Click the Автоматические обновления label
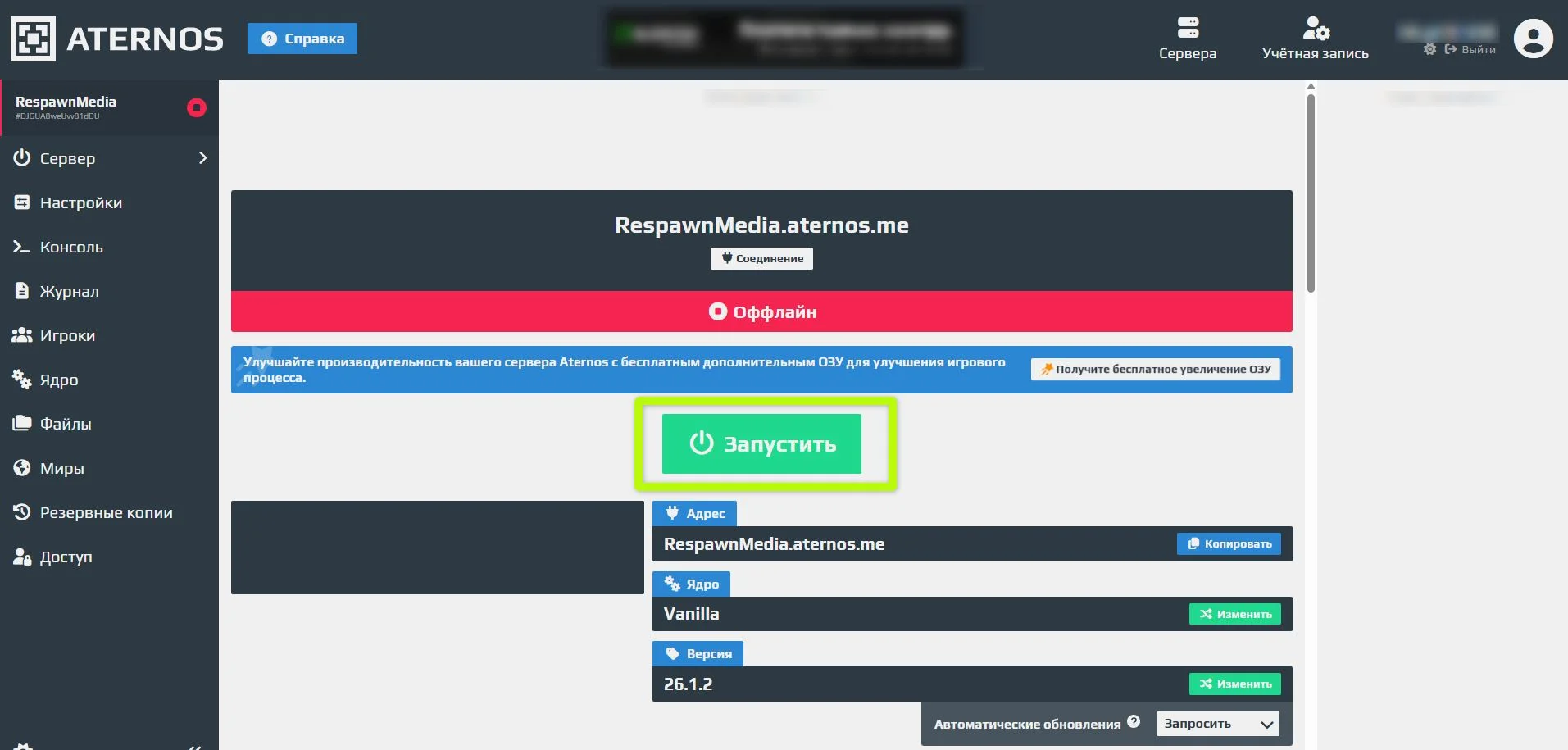1568x750 pixels. [1027, 724]
